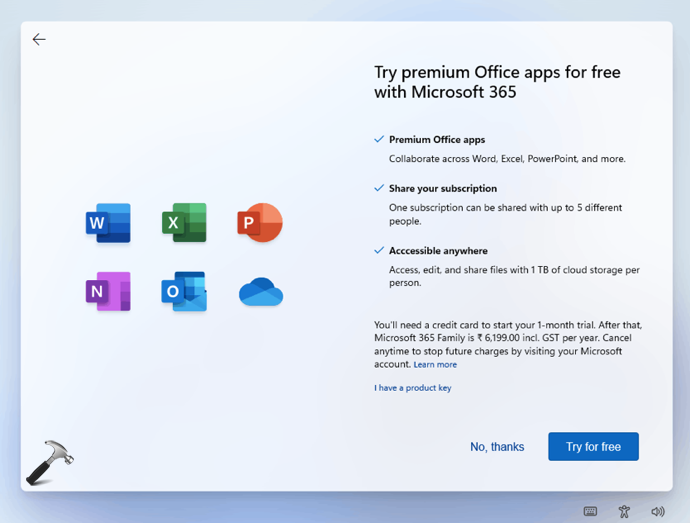Screen dimensions: 690x523
Task: Click the OneNote app icon
Action: (x=108, y=291)
